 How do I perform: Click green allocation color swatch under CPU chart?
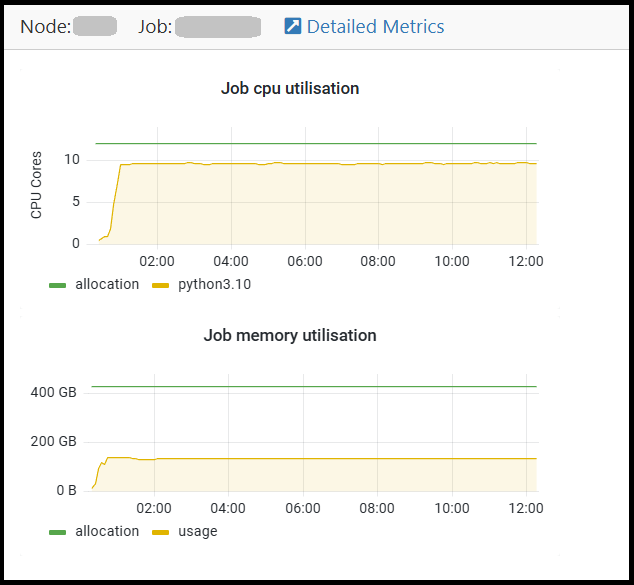coord(58,286)
